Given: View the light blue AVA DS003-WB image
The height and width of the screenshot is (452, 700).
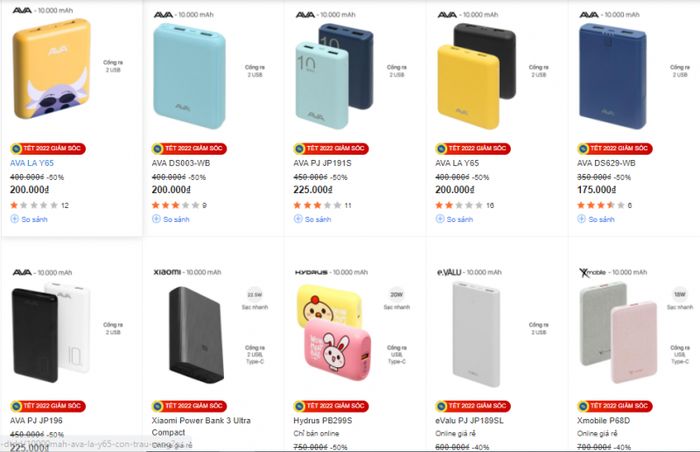Looking at the screenshot, I should coord(189,76).
